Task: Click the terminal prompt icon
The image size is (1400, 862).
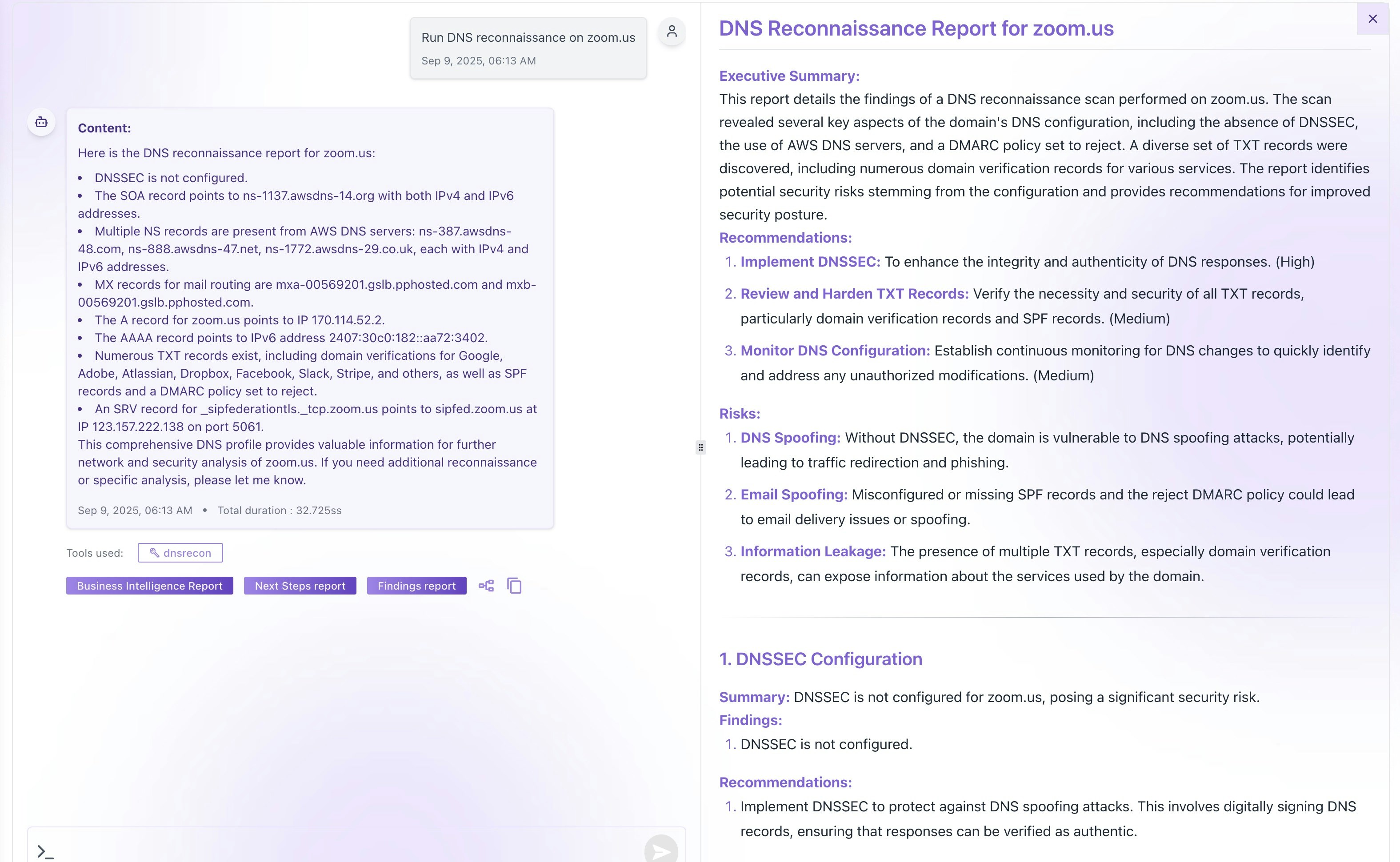Action: point(45,852)
